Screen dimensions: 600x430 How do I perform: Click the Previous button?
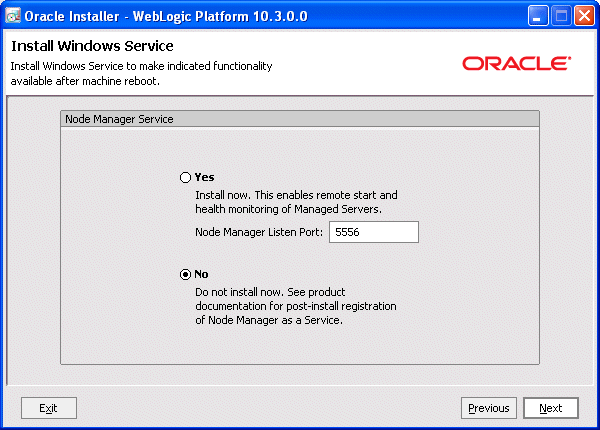point(489,408)
